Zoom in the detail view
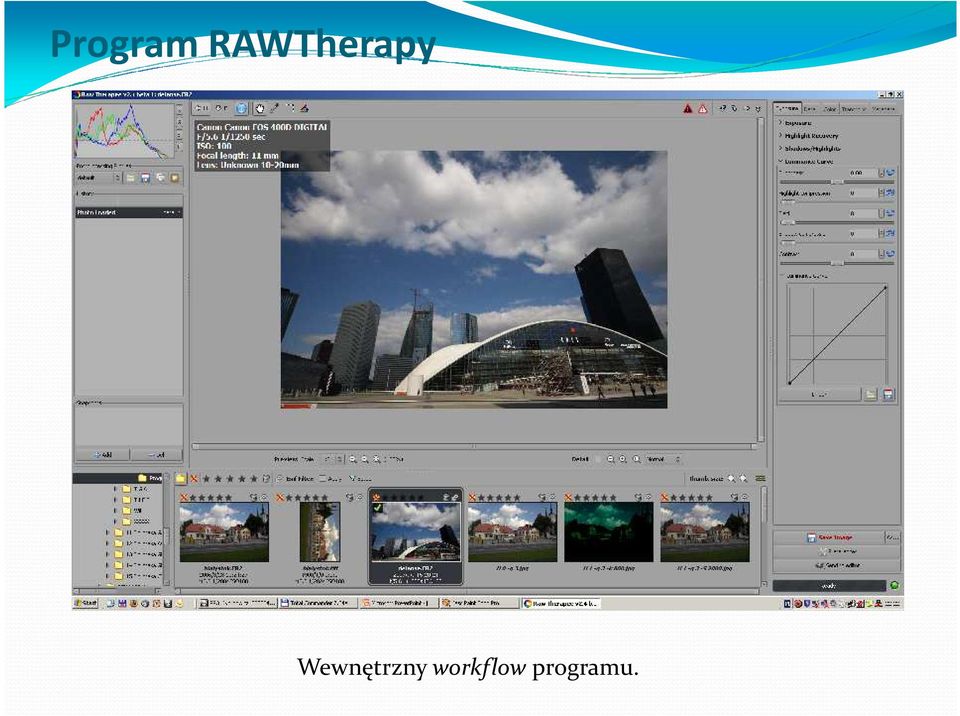 (623, 459)
